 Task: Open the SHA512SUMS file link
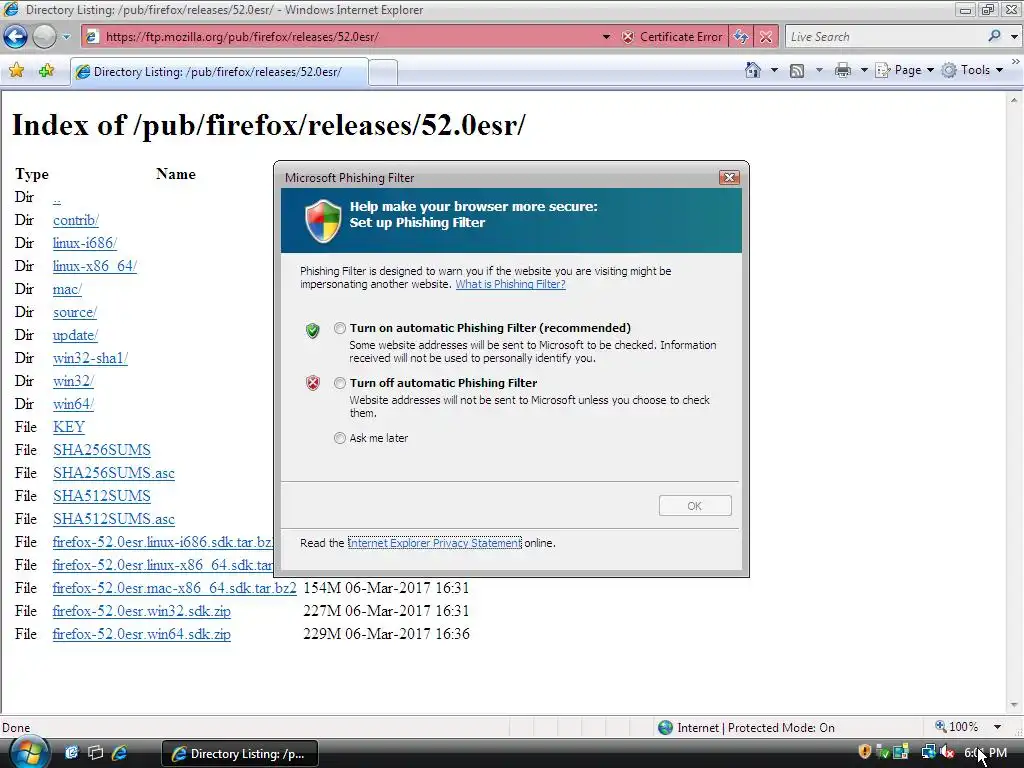click(102, 496)
